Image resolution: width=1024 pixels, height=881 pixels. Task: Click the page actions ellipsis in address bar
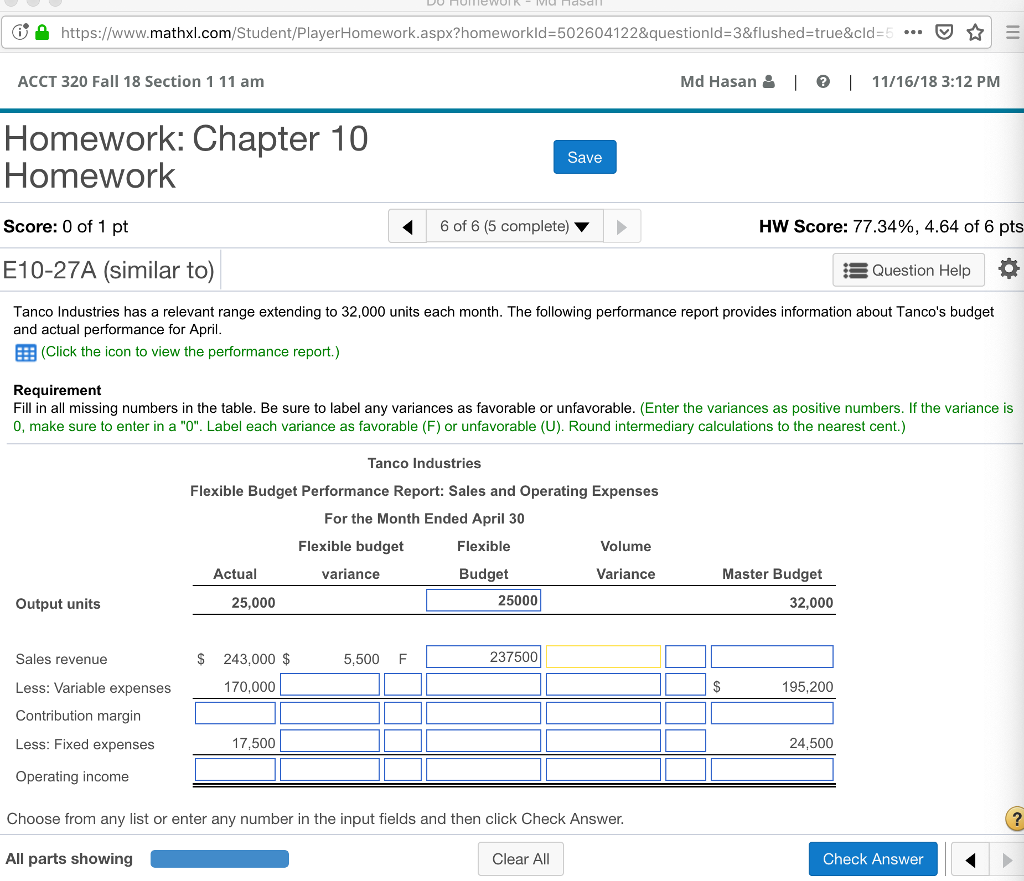[911, 31]
